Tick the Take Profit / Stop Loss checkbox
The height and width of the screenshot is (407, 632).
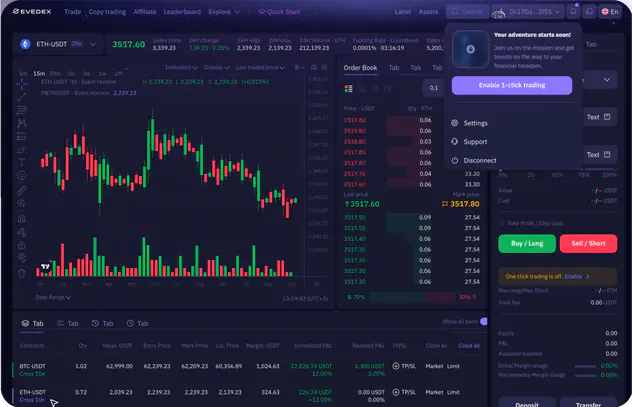502,223
